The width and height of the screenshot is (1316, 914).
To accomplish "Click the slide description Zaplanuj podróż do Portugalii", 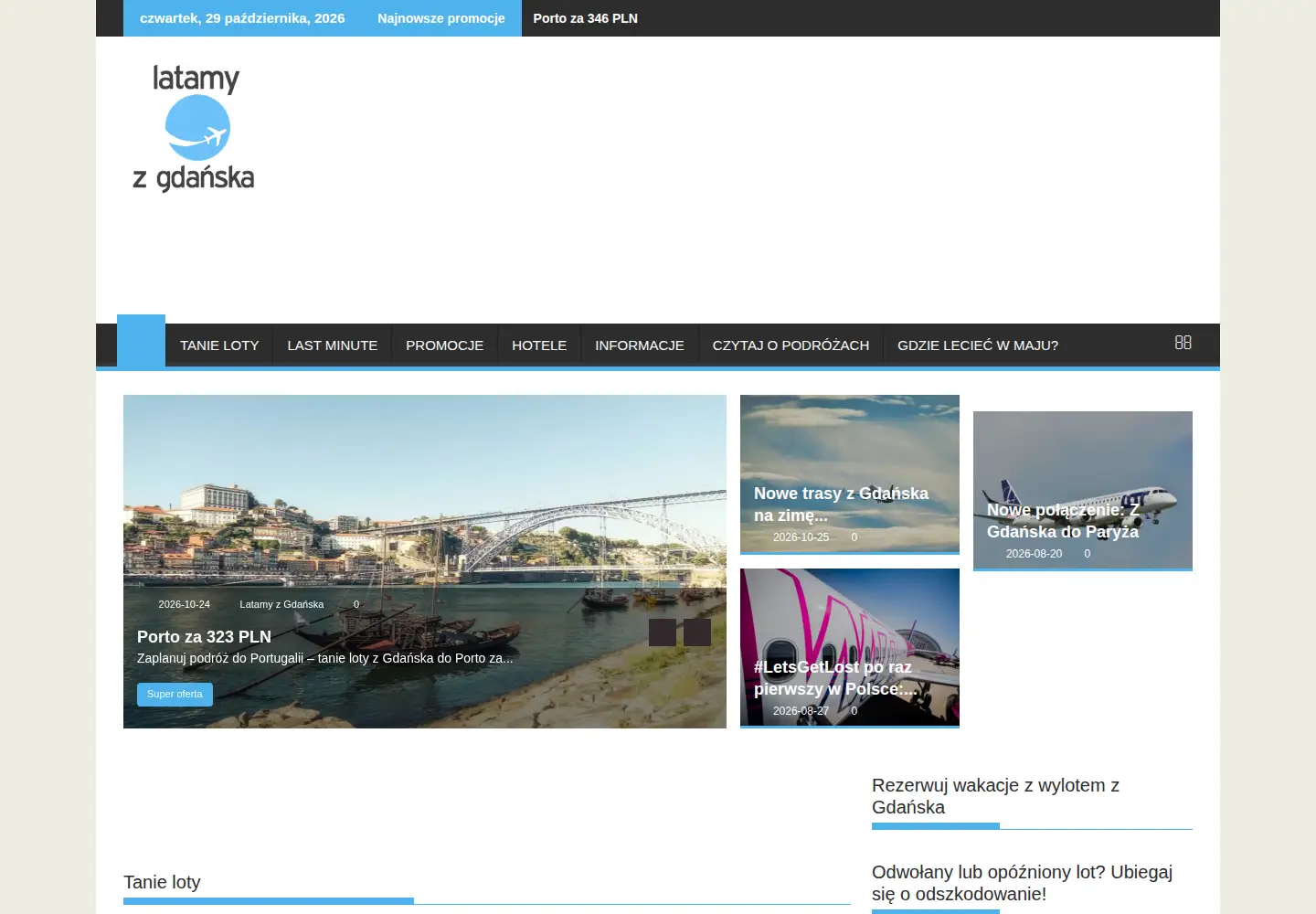I will click(x=324, y=658).
